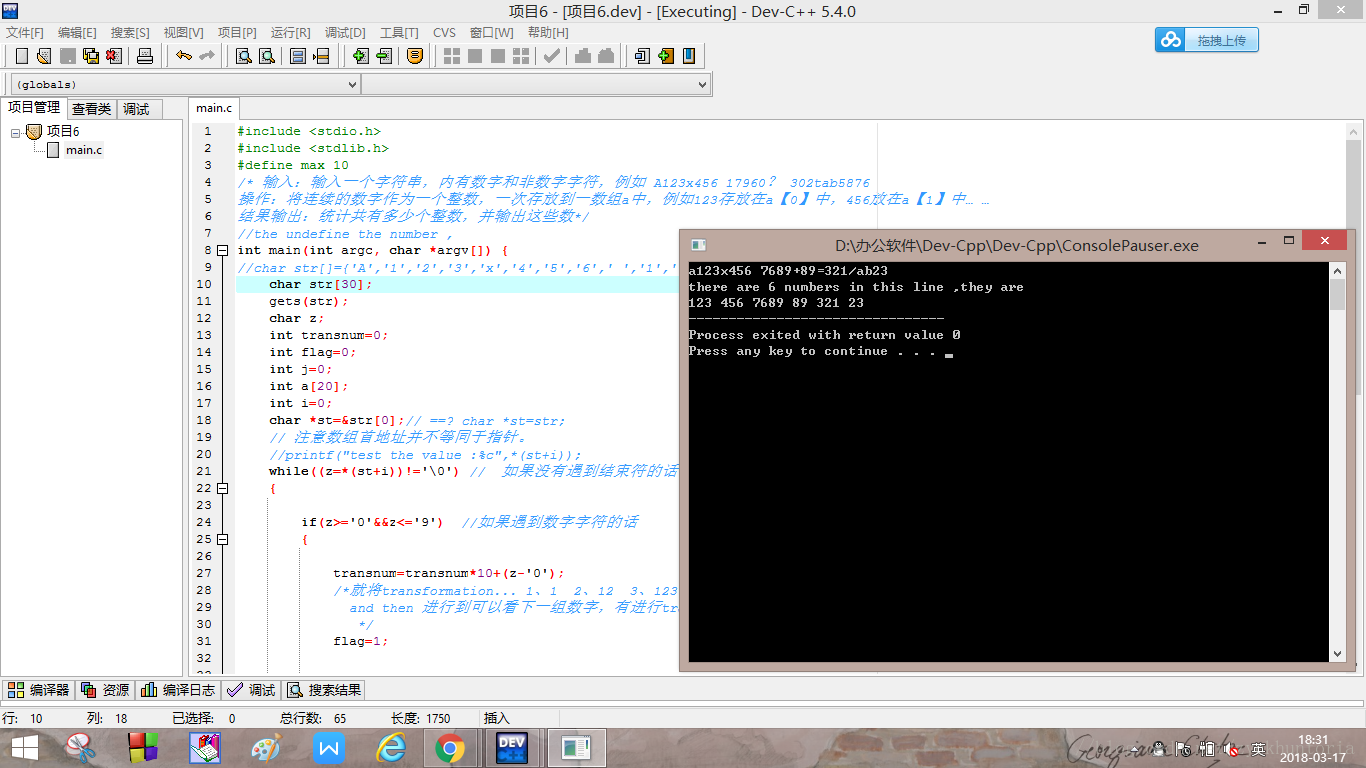Viewport: 1366px width, 768px height.
Task: Open the 搜索结果 bottom tab
Action: coord(324,690)
